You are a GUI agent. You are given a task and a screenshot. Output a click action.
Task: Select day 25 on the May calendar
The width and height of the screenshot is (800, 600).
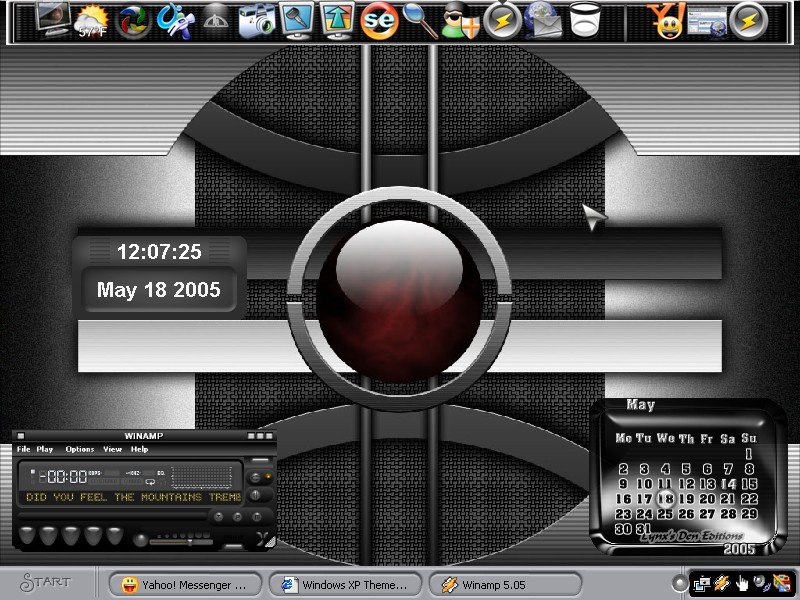[x=665, y=514]
